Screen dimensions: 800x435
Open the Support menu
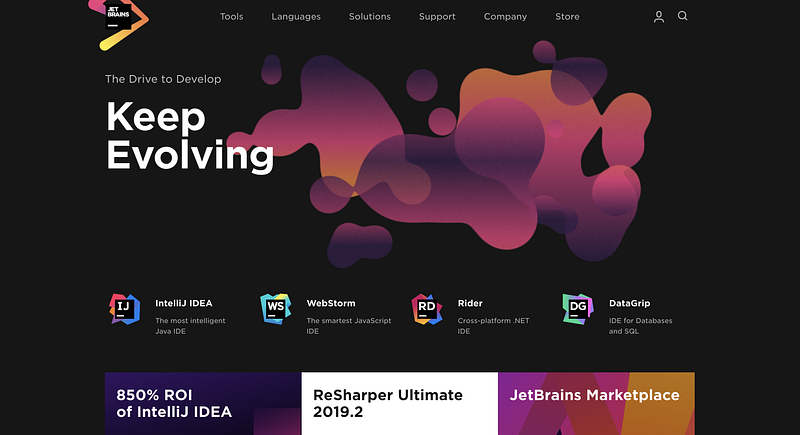click(x=437, y=17)
